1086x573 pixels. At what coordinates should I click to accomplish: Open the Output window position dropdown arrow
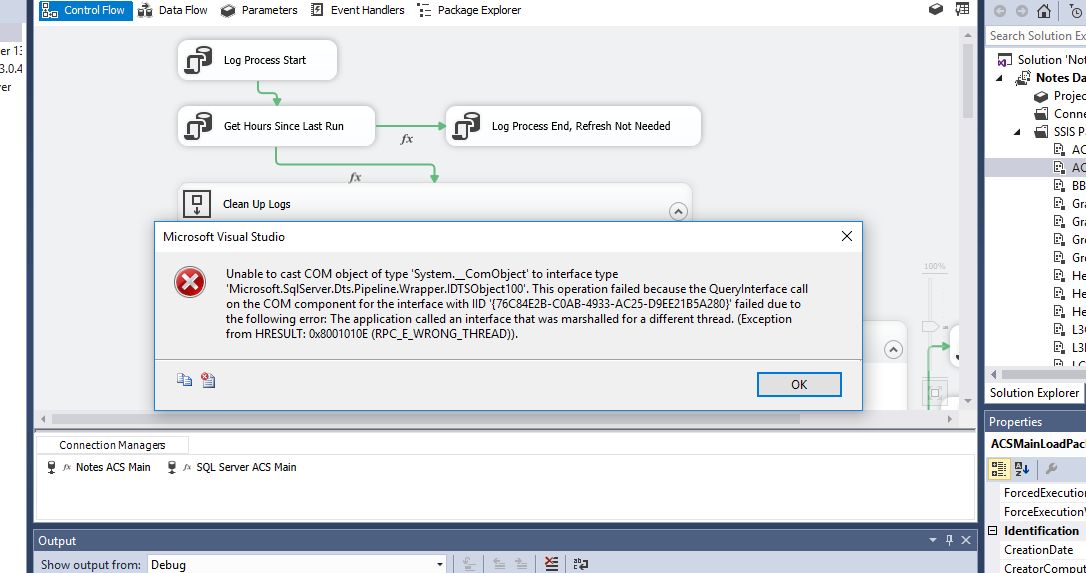933,540
